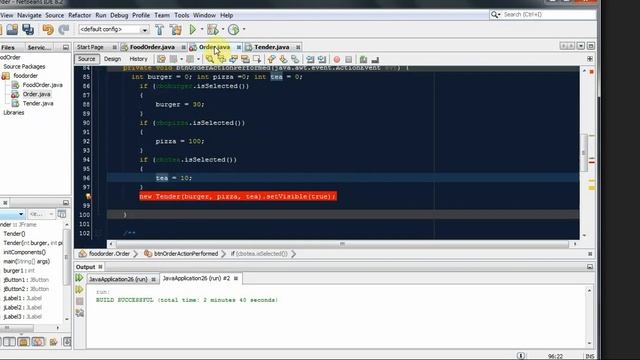Switch to Start Page tab
The width and height of the screenshot is (640, 360).
coord(90,47)
